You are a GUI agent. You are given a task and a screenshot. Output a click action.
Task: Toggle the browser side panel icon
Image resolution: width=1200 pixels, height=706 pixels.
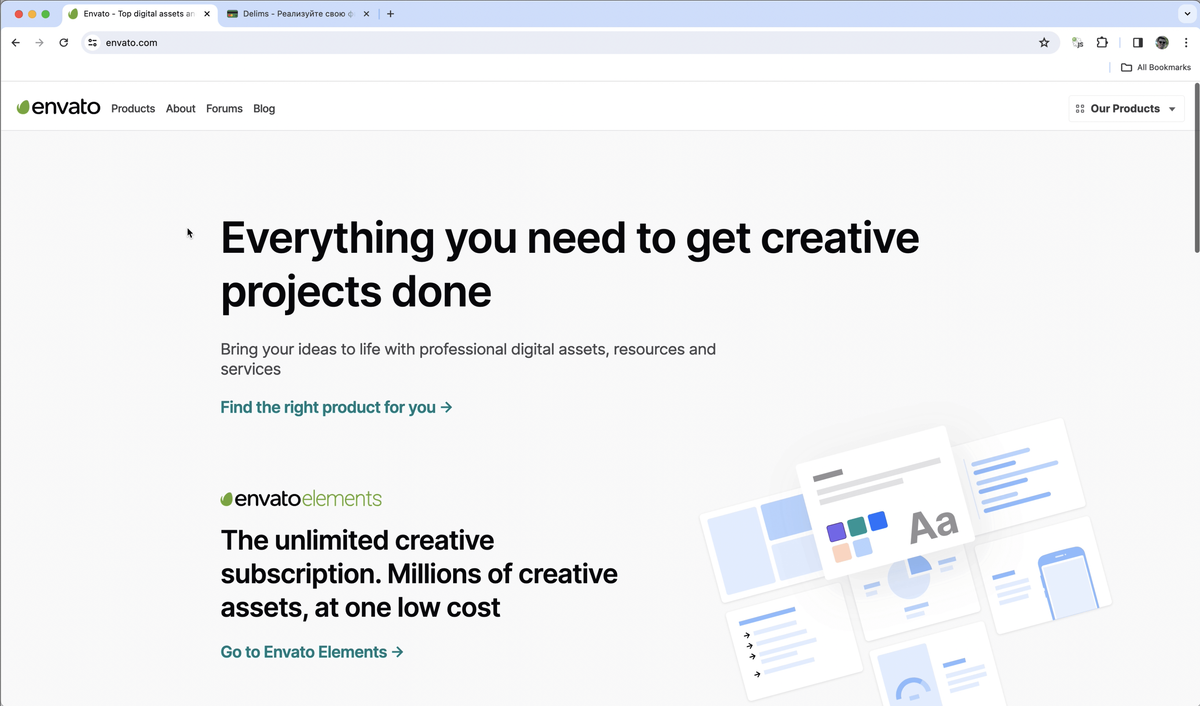1137,43
